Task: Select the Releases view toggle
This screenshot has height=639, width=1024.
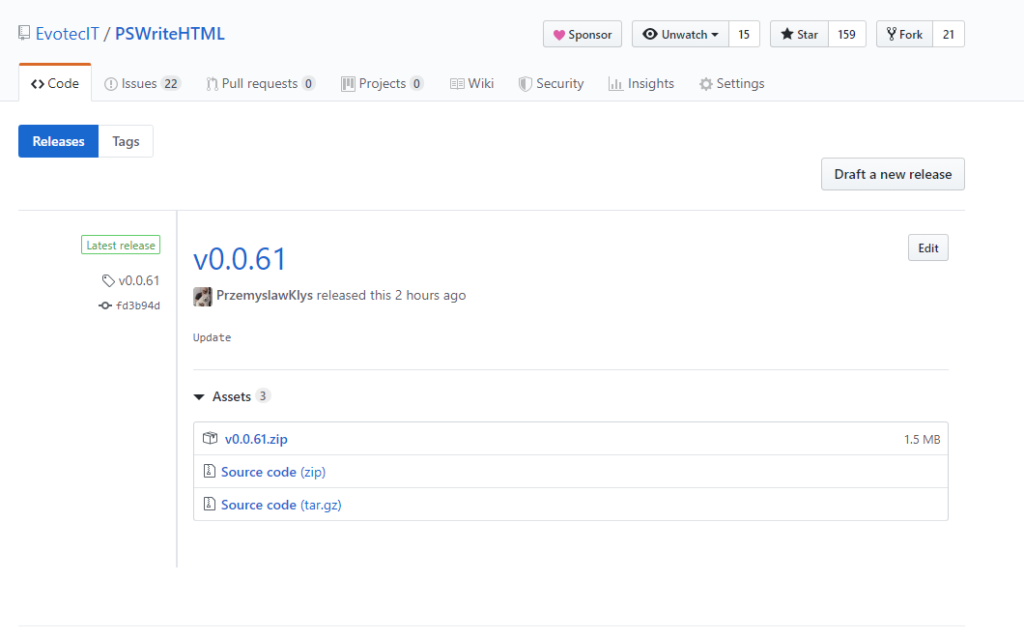Action: pyautogui.click(x=57, y=141)
